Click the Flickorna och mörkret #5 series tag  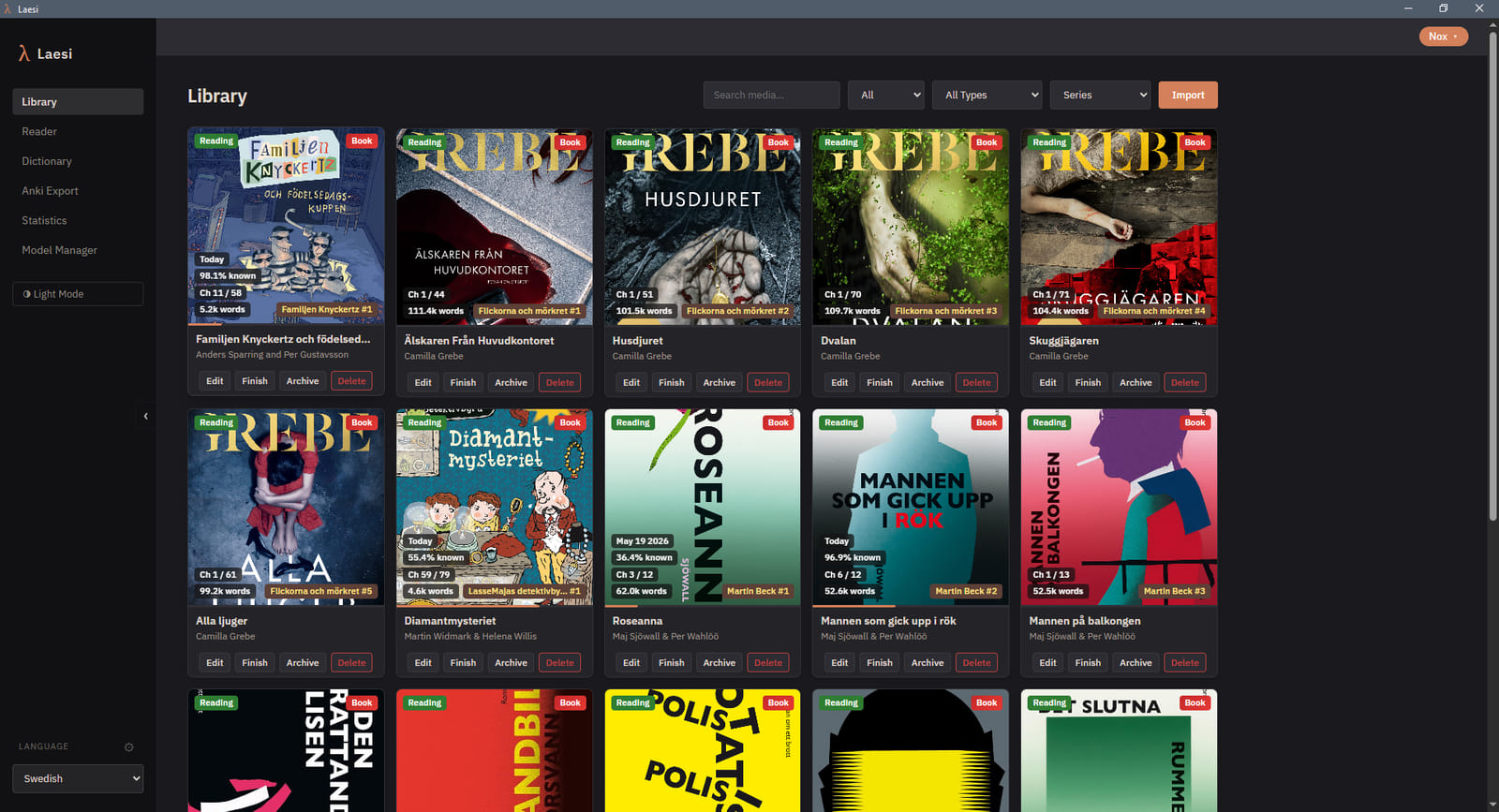coord(321,591)
